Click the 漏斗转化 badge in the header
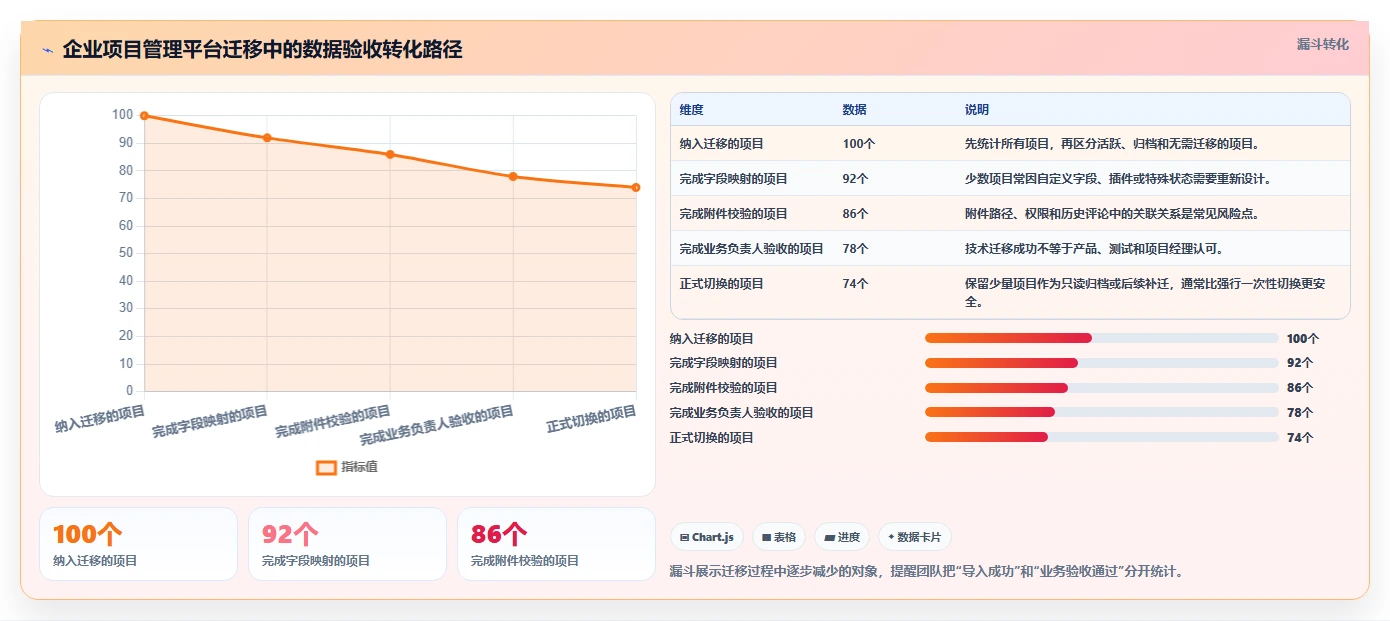This screenshot has width=1390, height=621. tap(1322, 44)
